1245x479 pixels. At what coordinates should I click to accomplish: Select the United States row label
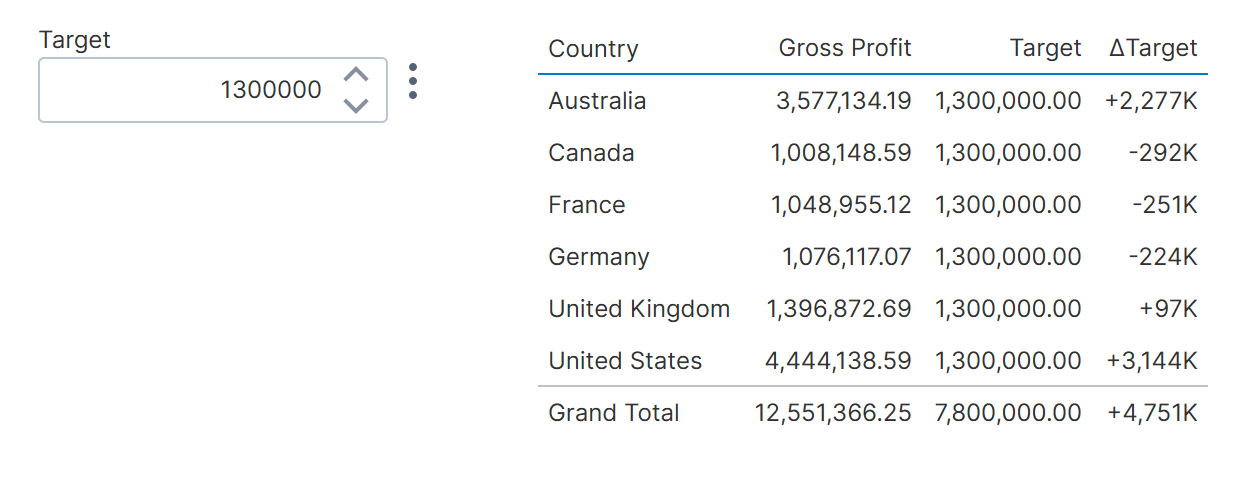(625, 361)
